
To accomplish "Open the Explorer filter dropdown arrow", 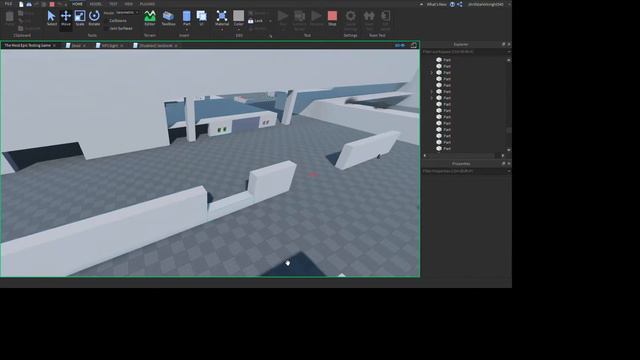I will 509,52.
